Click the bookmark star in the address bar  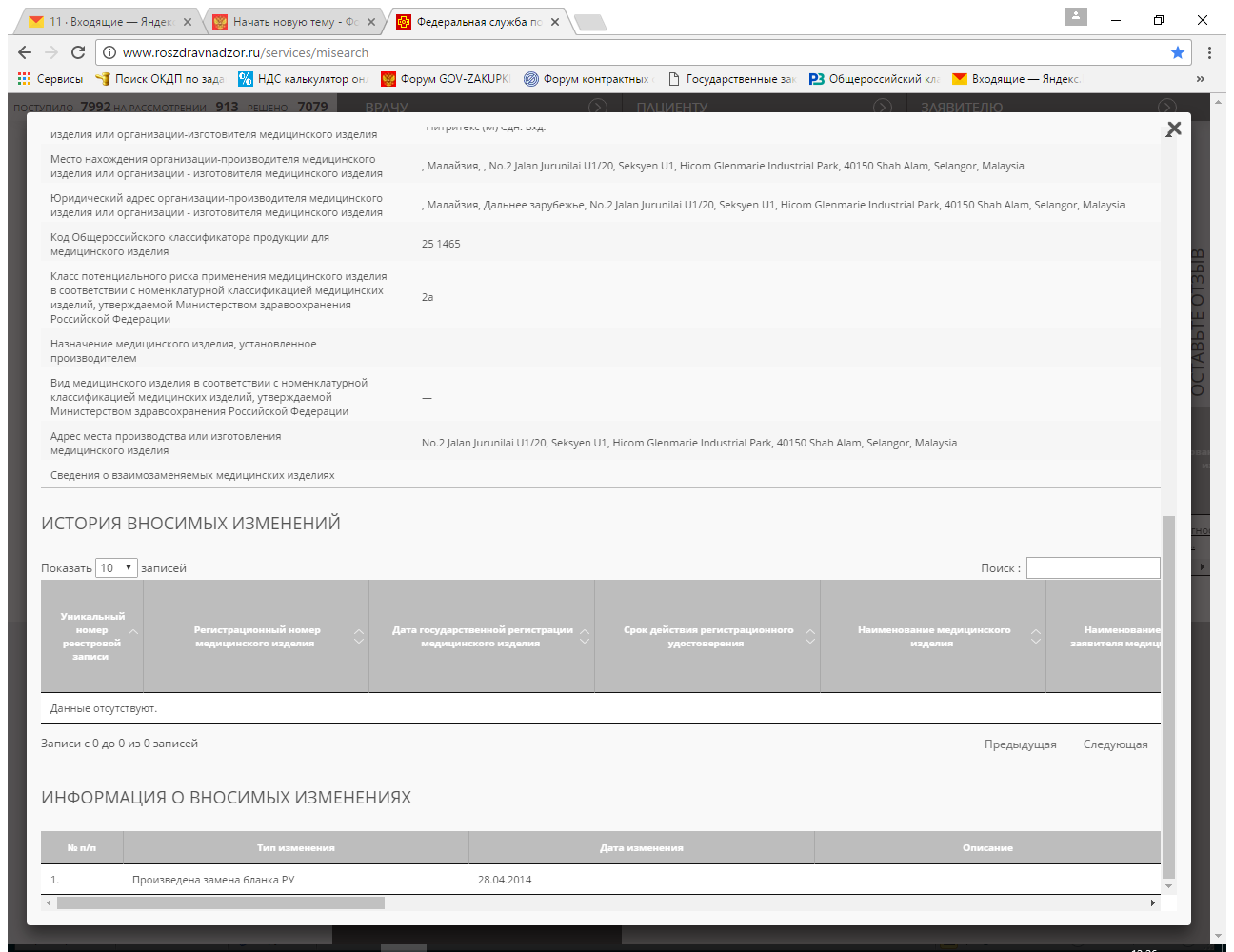[1178, 52]
